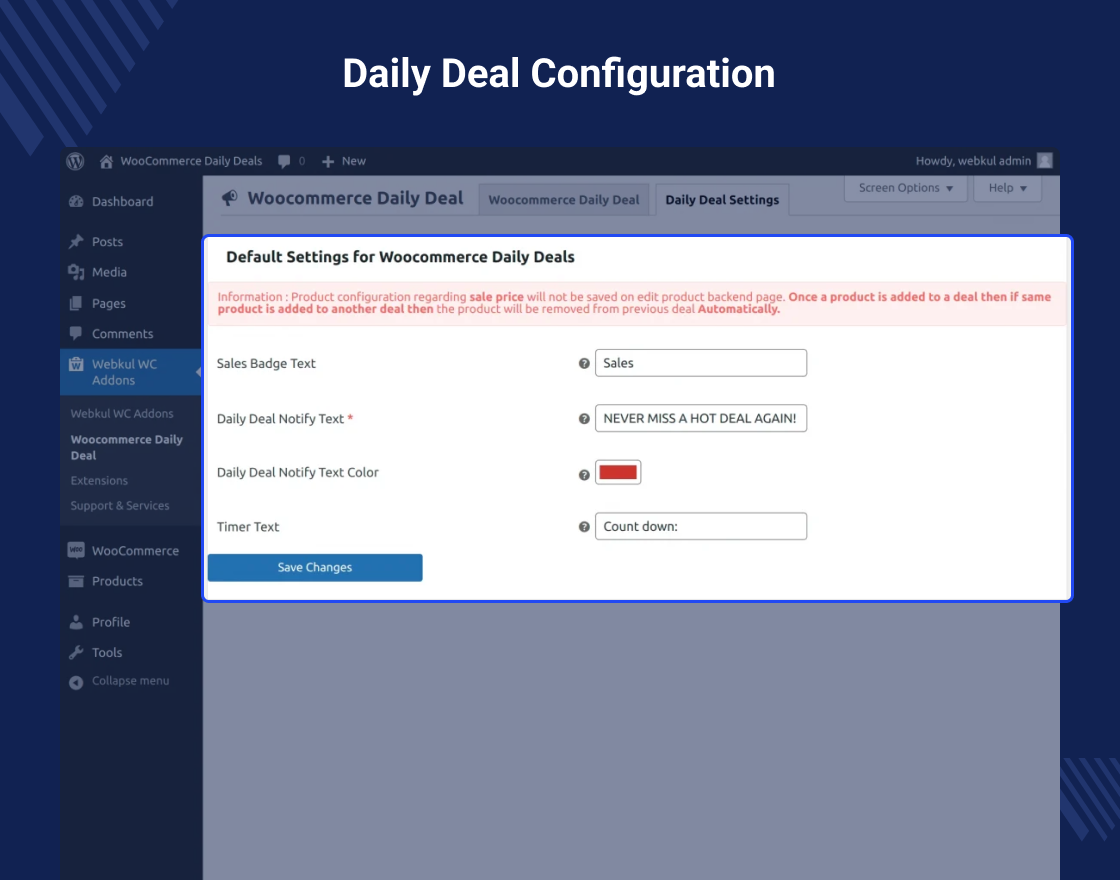The height and width of the screenshot is (880, 1120).
Task: Click the Comments speech bubble in admin bar
Action: [285, 161]
